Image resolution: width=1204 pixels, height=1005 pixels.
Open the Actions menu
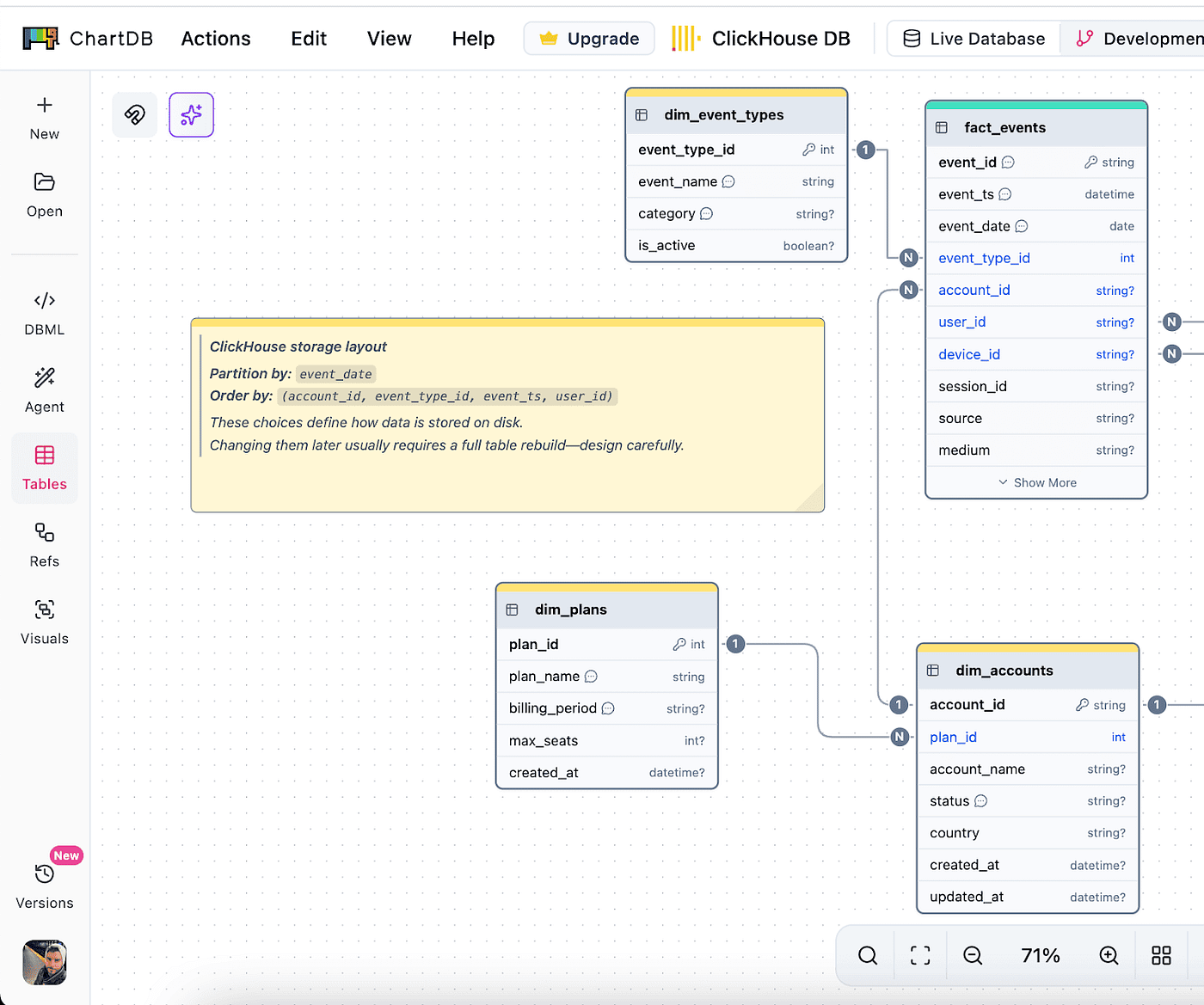click(216, 39)
